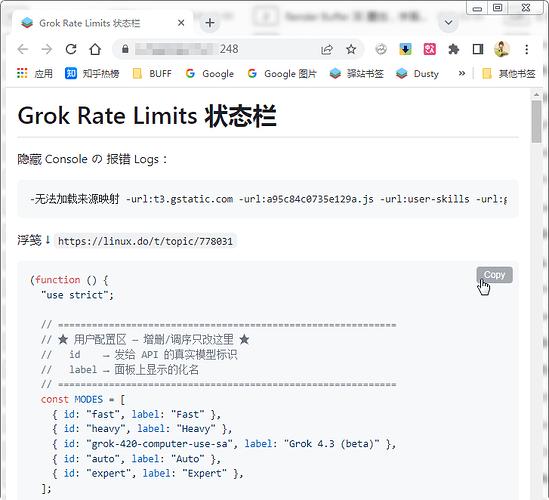Screen dimensions: 549x500
Task: Bookmark this page with the star icon
Action: (351, 49)
